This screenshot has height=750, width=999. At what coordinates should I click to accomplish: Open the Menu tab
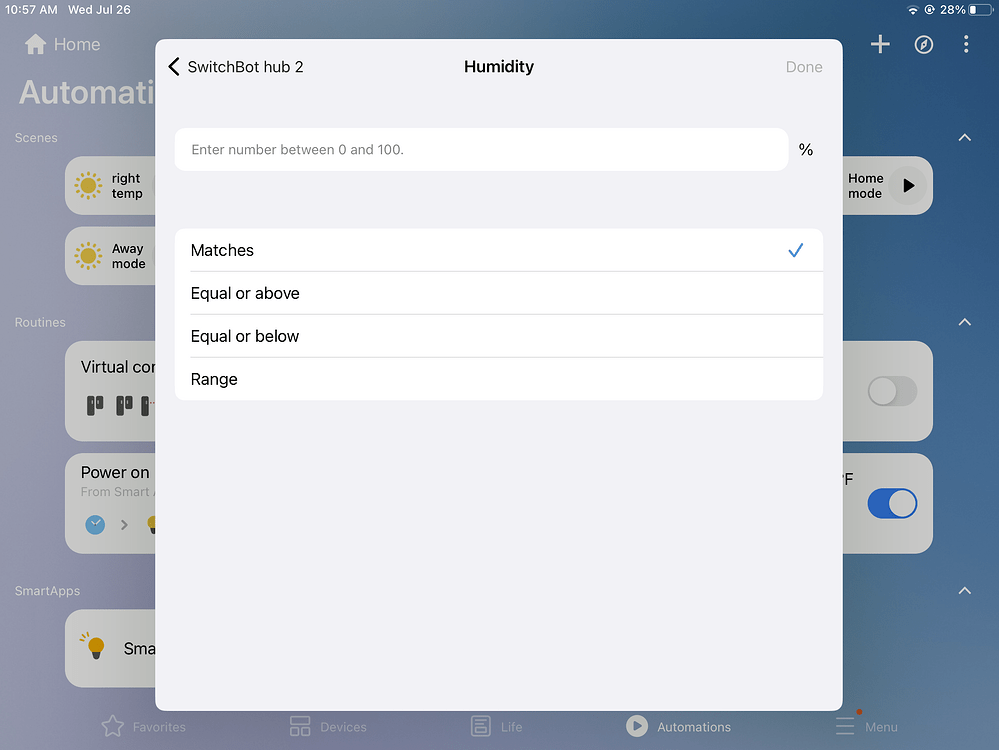866,725
